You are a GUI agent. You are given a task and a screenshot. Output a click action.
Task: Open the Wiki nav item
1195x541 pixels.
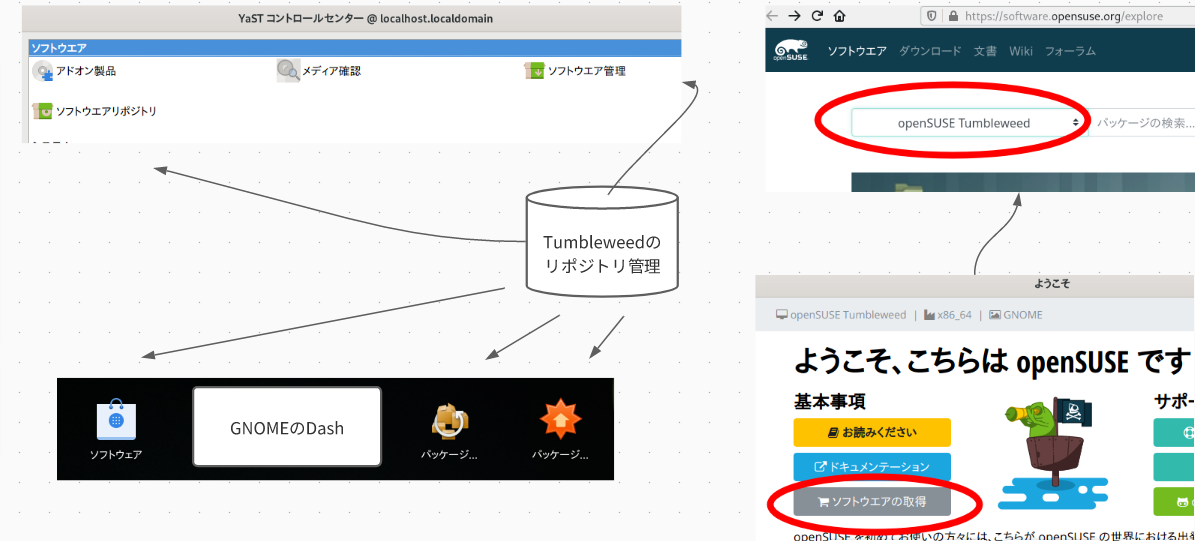pyautogui.click(x=1020, y=51)
